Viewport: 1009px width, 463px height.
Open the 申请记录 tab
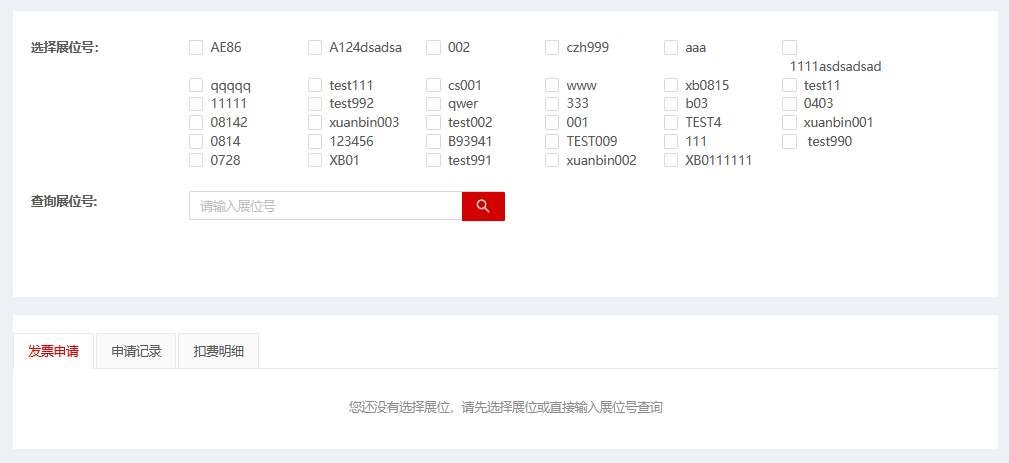coord(136,351)
